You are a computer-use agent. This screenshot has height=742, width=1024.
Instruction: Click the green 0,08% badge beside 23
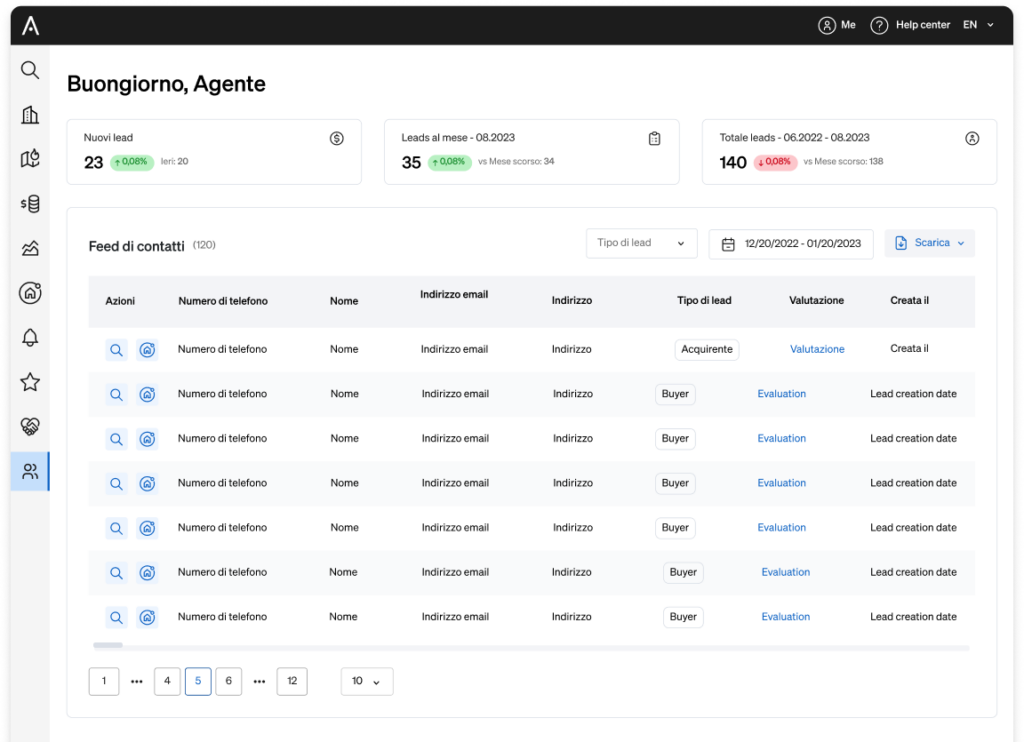132,162
